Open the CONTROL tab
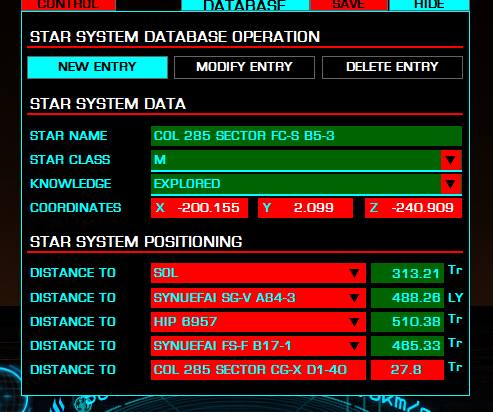 click(68, 5)
